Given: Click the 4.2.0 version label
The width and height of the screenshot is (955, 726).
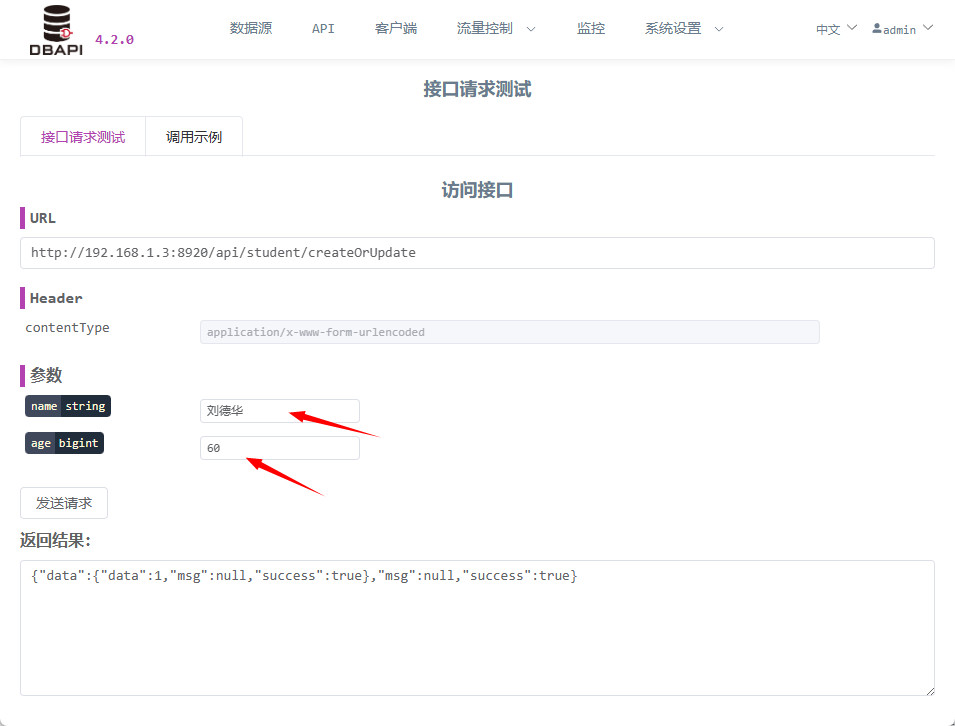Looking at the screenshot, I should tap(115, 40).
